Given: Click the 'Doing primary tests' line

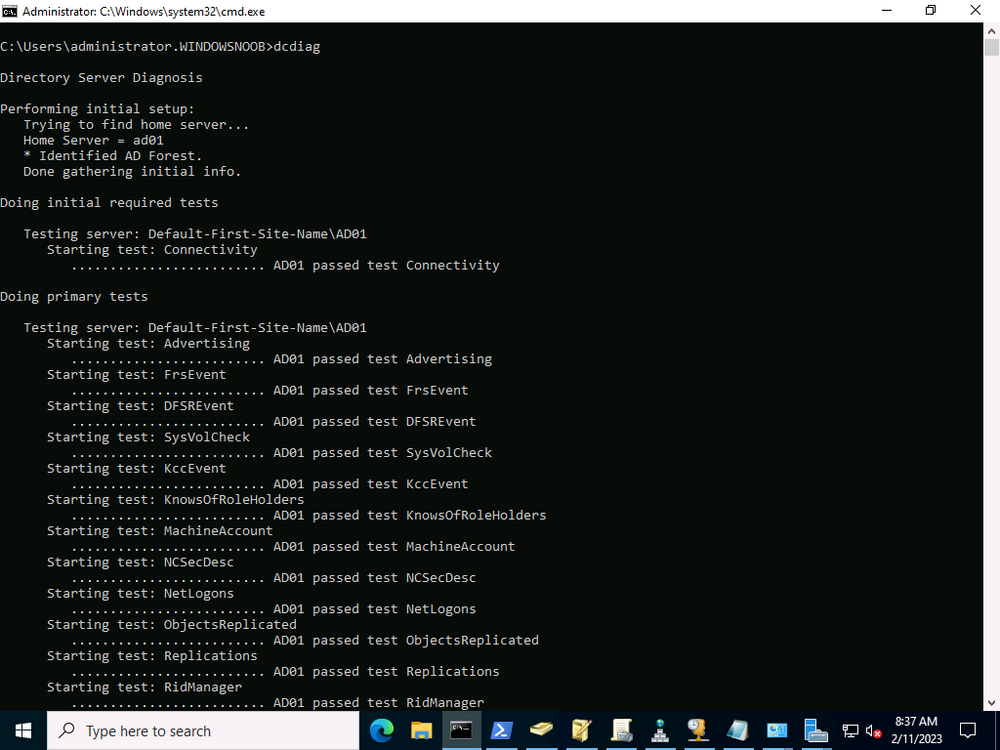Looking at the screenshot, I should (x=74, y=297).
